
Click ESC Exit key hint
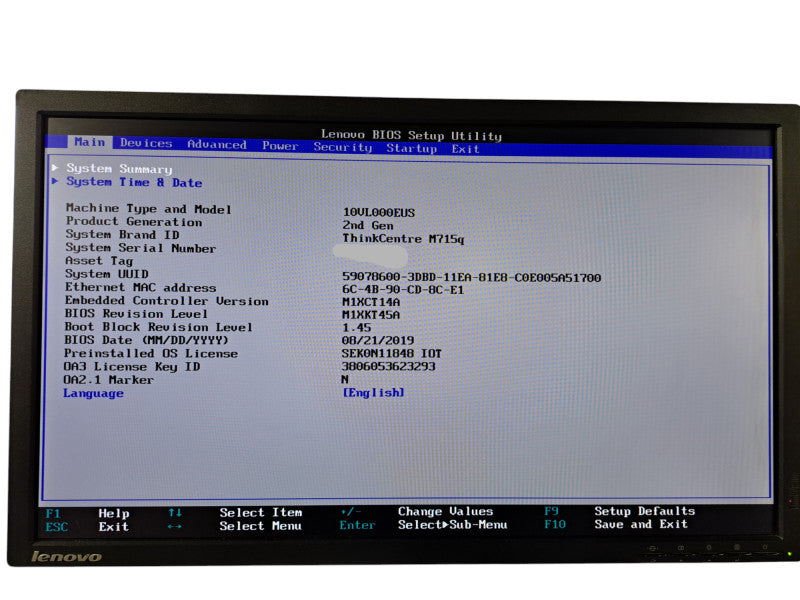pos(87,527)
